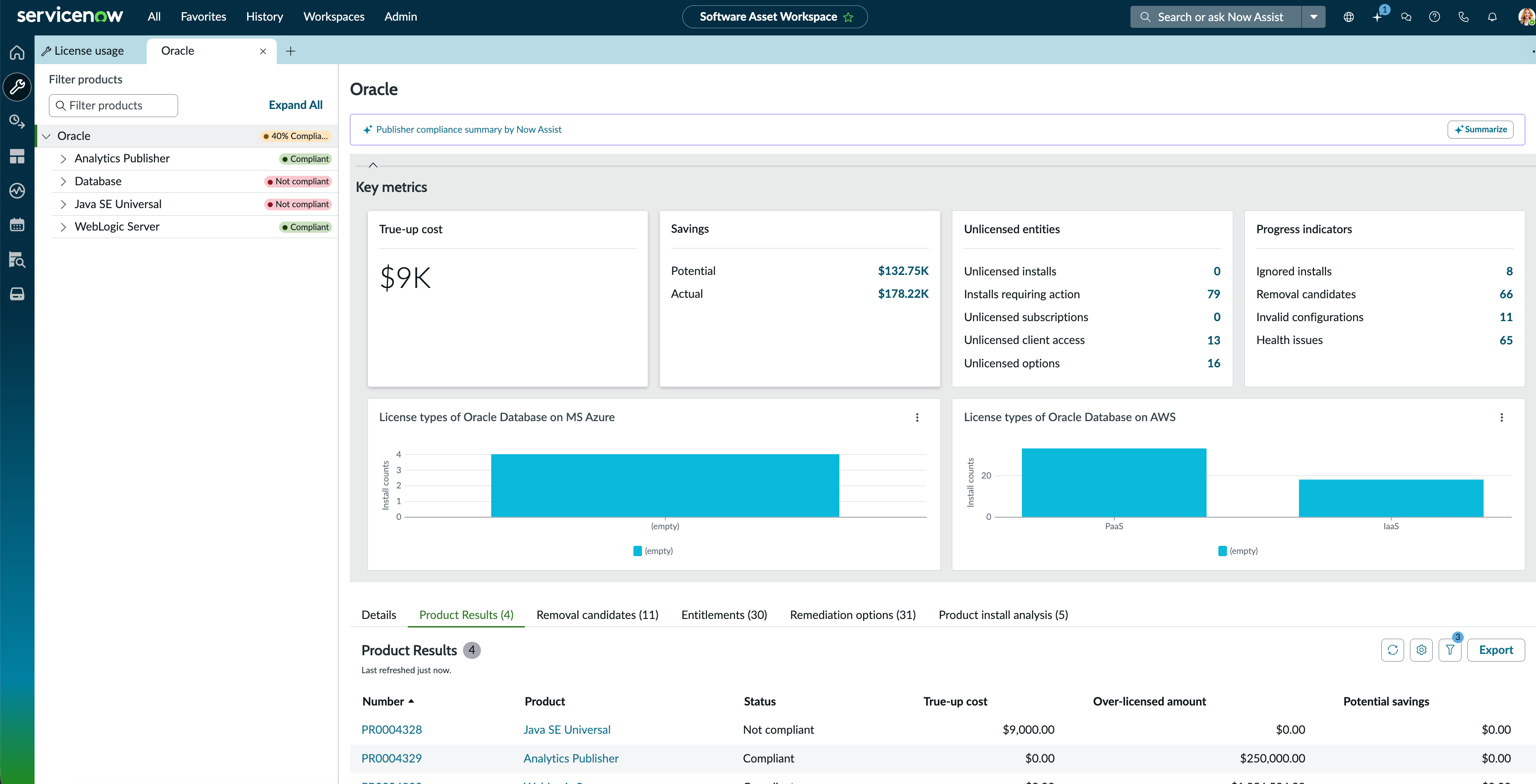Open the Java SE Universal product link
The width and height of the screenshot is (1536, 784).
(x=567, y=730)
